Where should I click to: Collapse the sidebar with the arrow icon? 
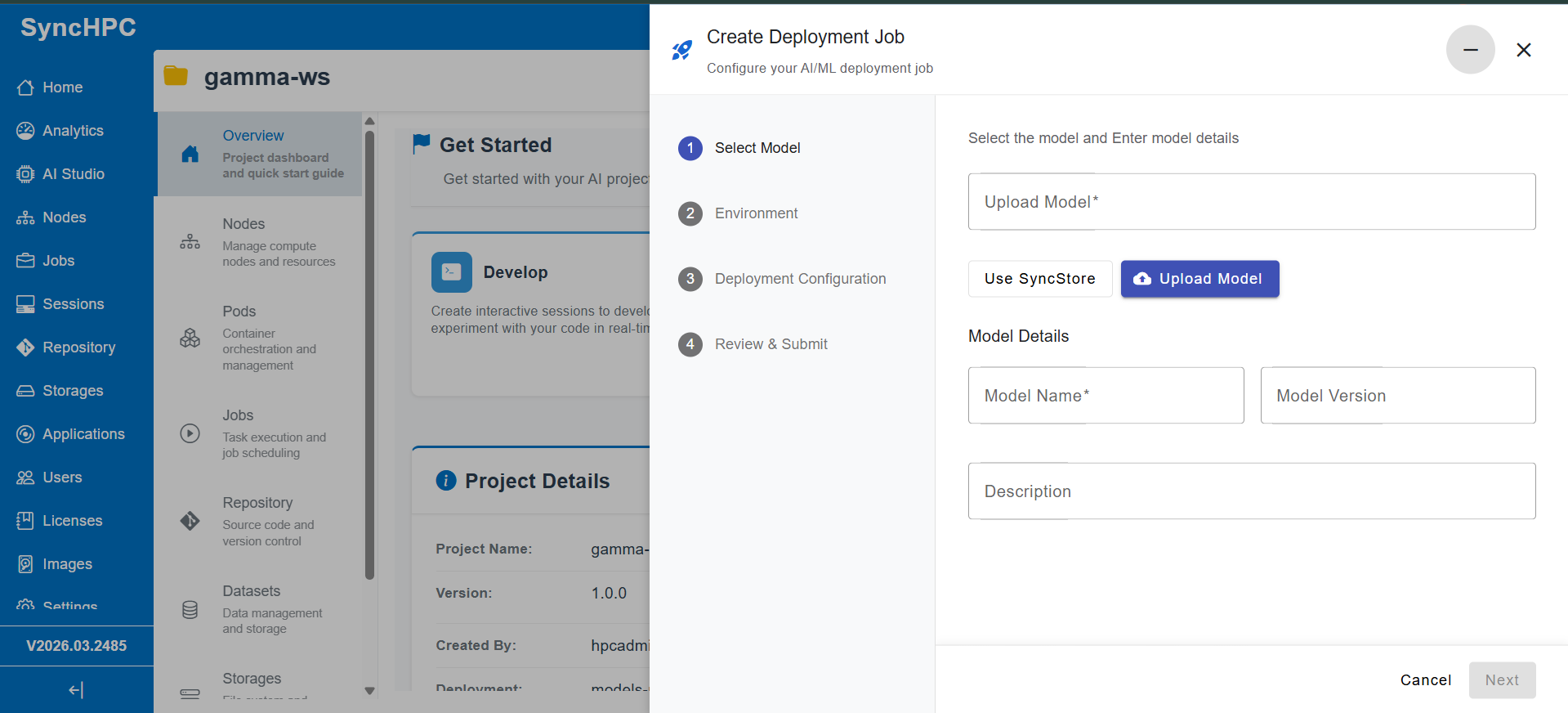pos(76,690)
